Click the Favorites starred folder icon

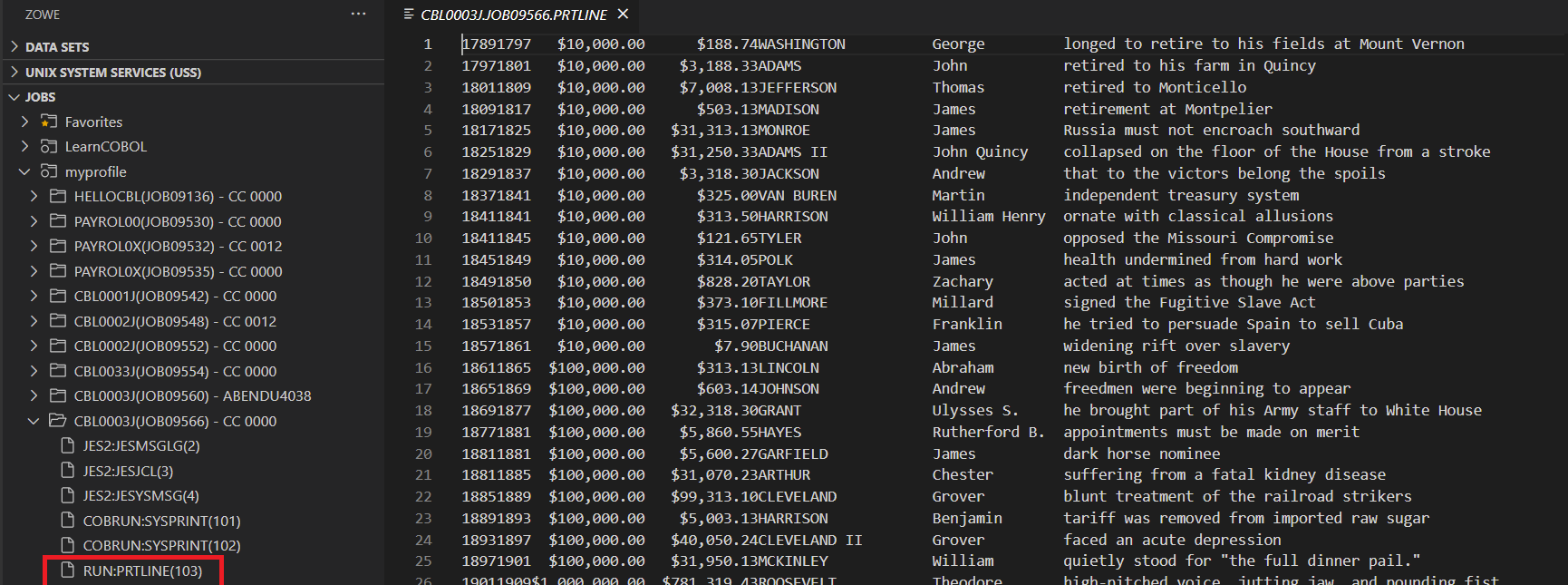coord(49,122)
